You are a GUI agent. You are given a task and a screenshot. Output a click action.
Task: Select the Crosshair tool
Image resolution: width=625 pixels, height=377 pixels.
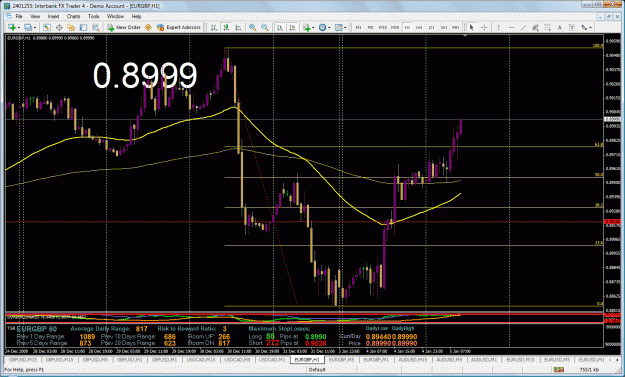pos(484,27)
